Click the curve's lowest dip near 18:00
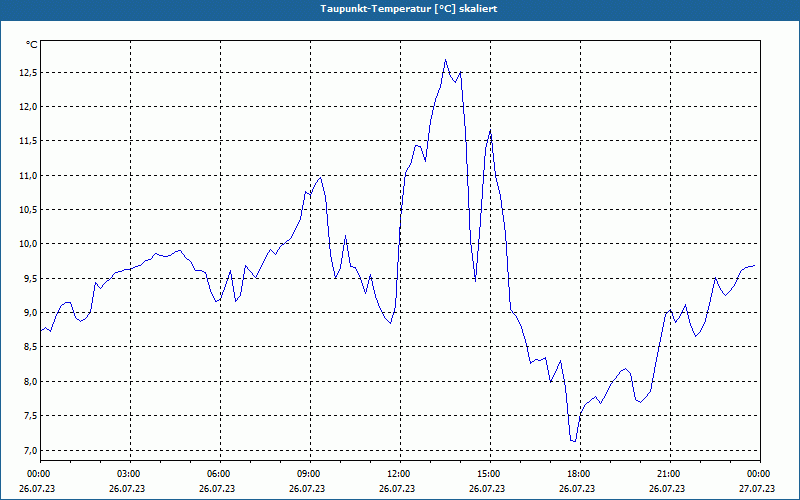800x500 pixels. click(x=573, y=441)
